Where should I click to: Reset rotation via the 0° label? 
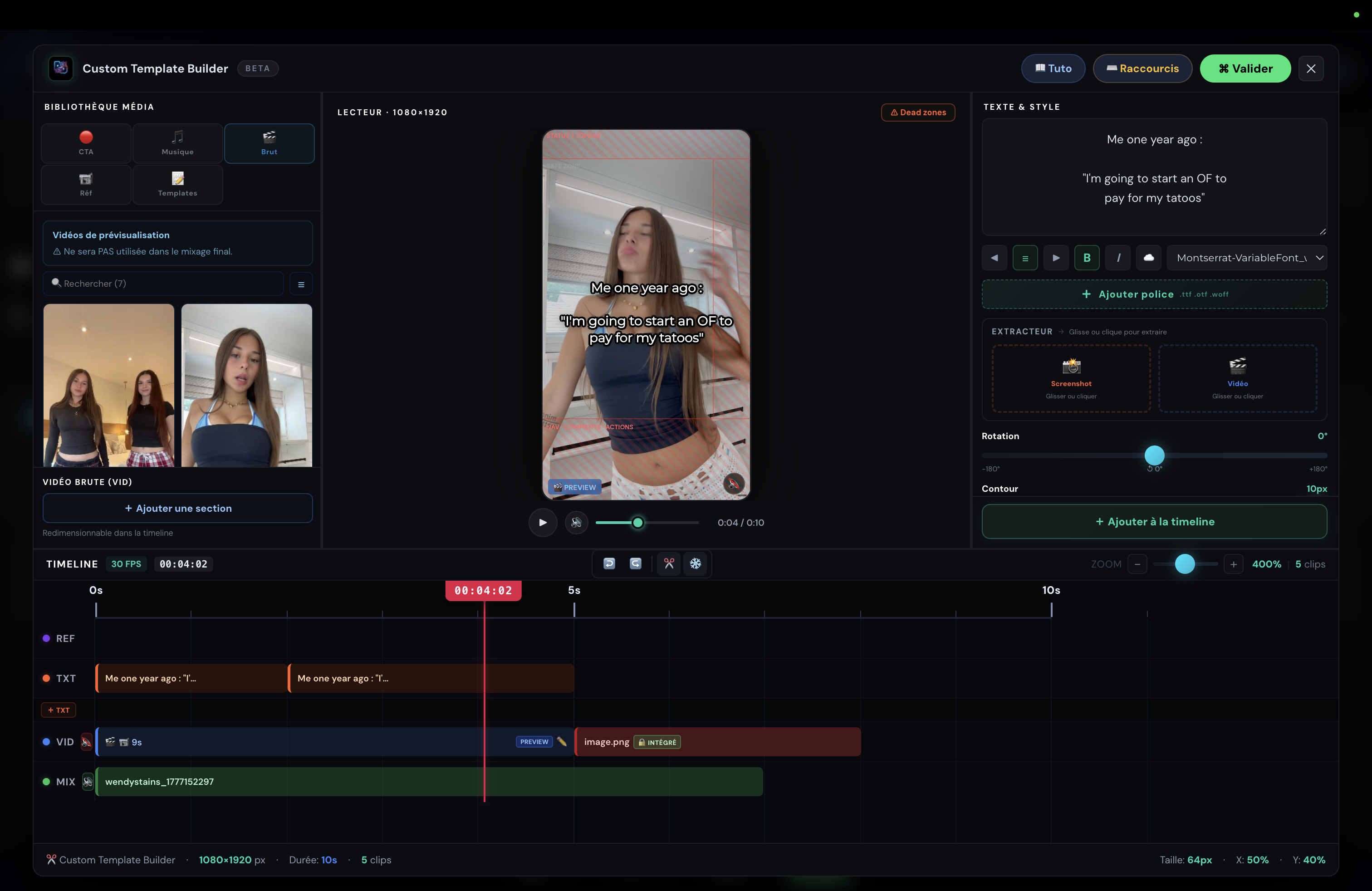pyautogui.click(x=1154, y=469)
